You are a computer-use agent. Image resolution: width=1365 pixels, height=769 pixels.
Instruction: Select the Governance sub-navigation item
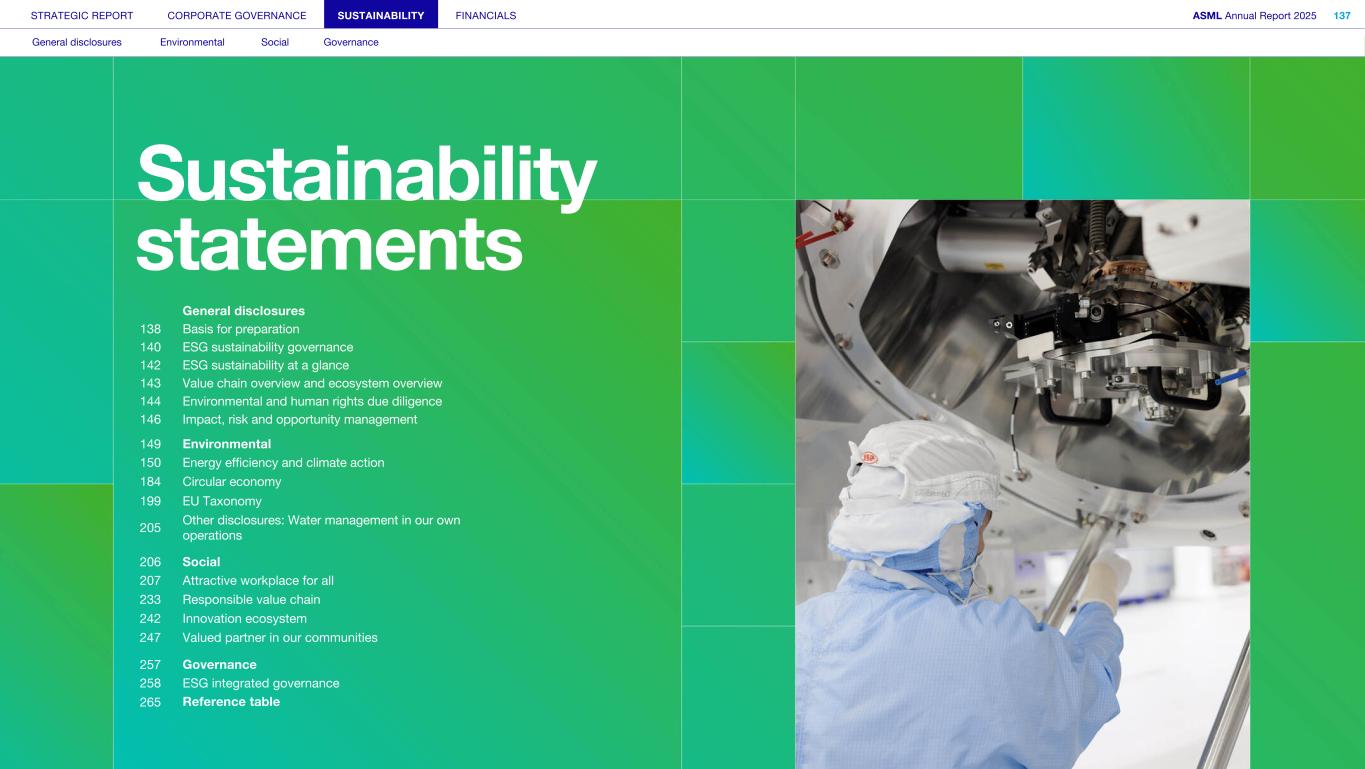point(351,42)
